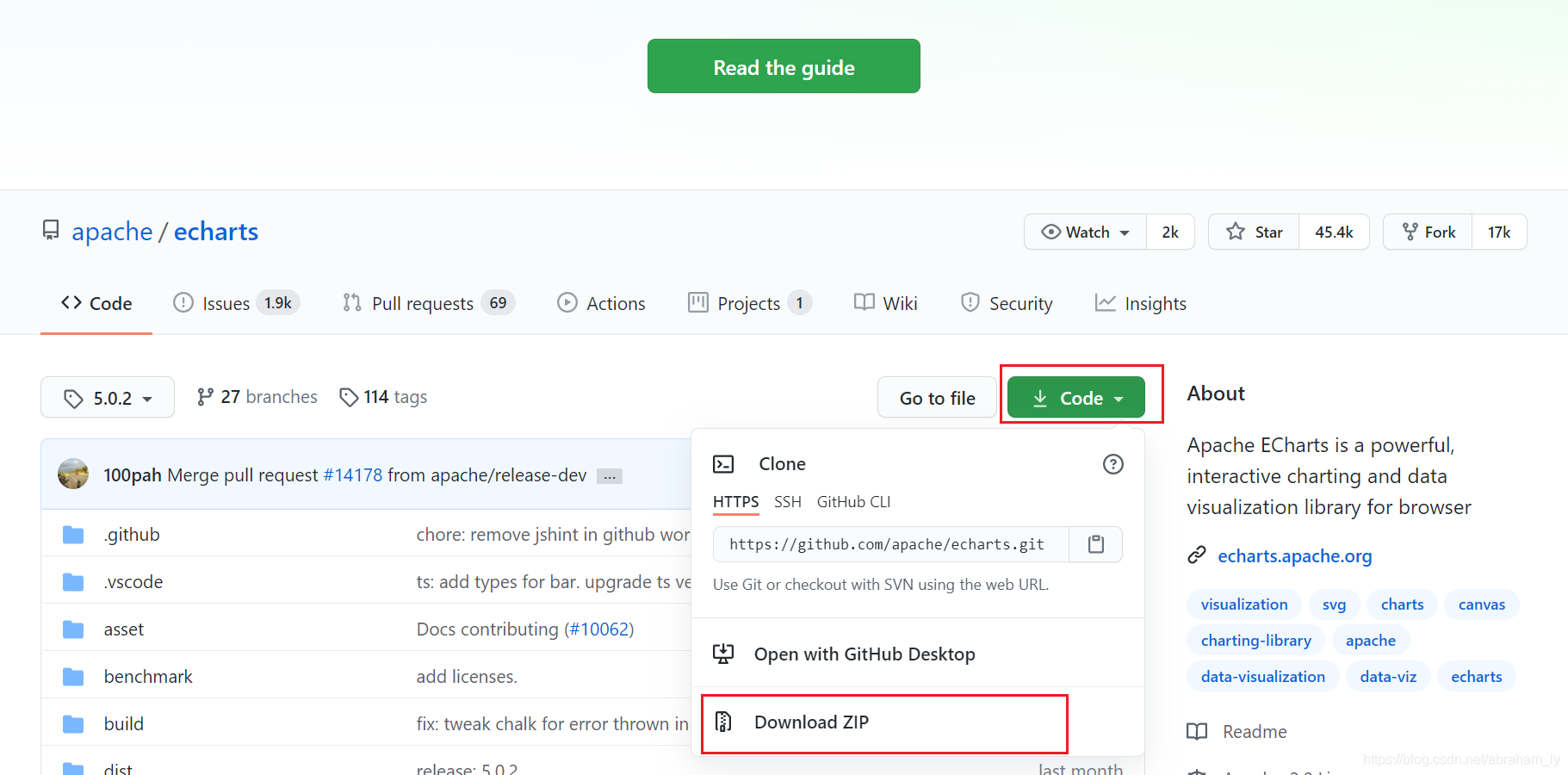Open the .vscode folder

[x=133, y=582]
